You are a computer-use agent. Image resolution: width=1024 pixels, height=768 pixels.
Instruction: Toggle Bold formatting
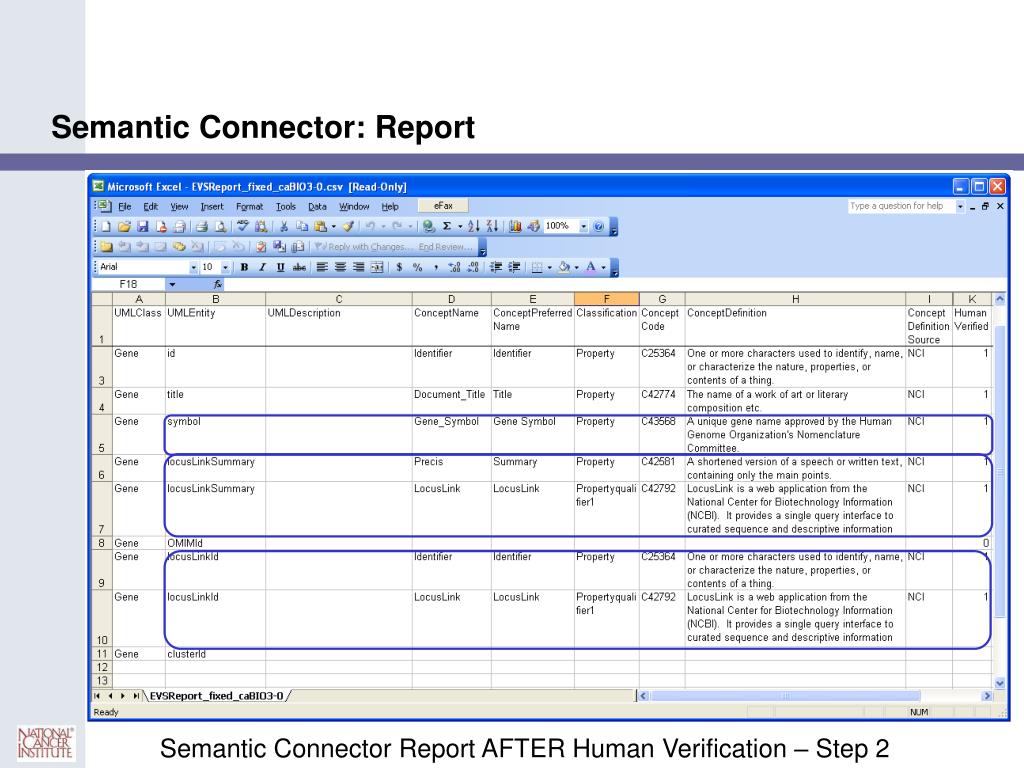244,267
